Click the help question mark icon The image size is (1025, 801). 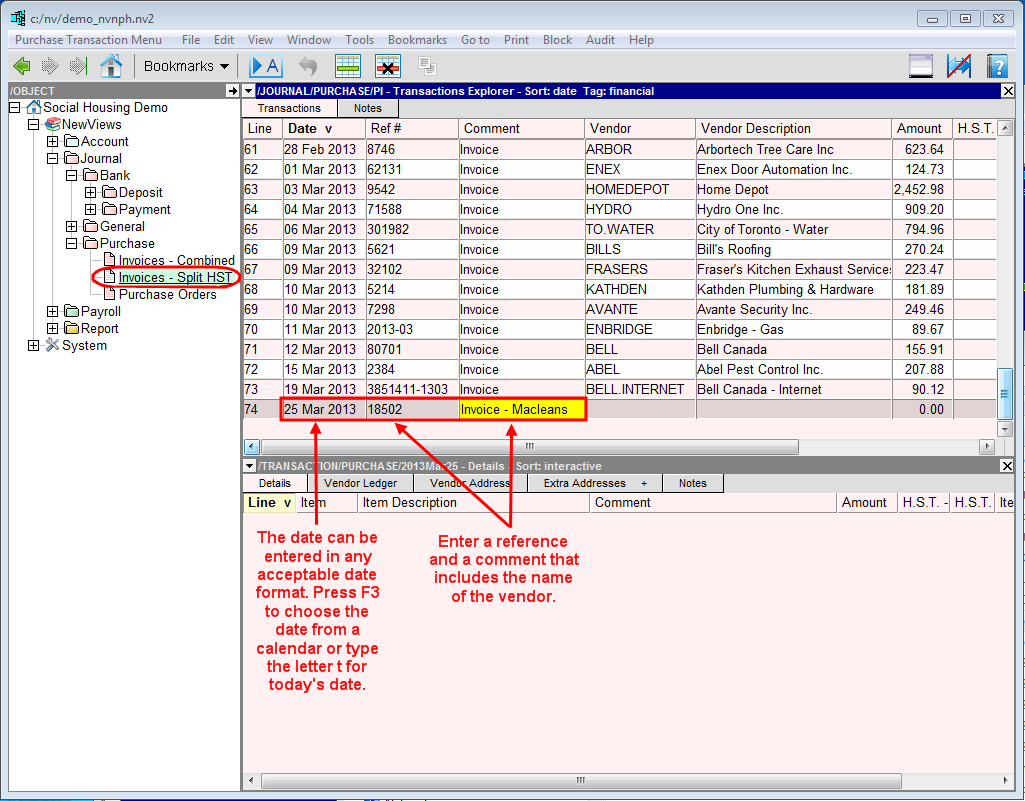tap(997, 66)
